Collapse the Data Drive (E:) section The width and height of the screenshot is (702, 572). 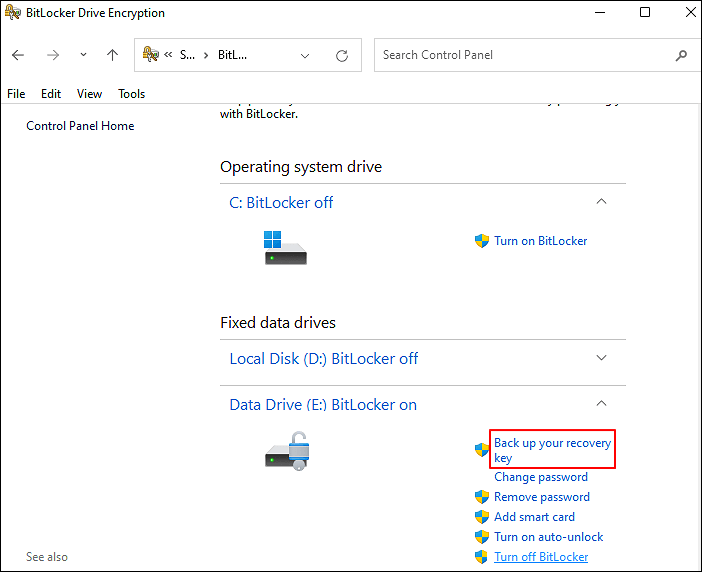(x=601, y=404)
